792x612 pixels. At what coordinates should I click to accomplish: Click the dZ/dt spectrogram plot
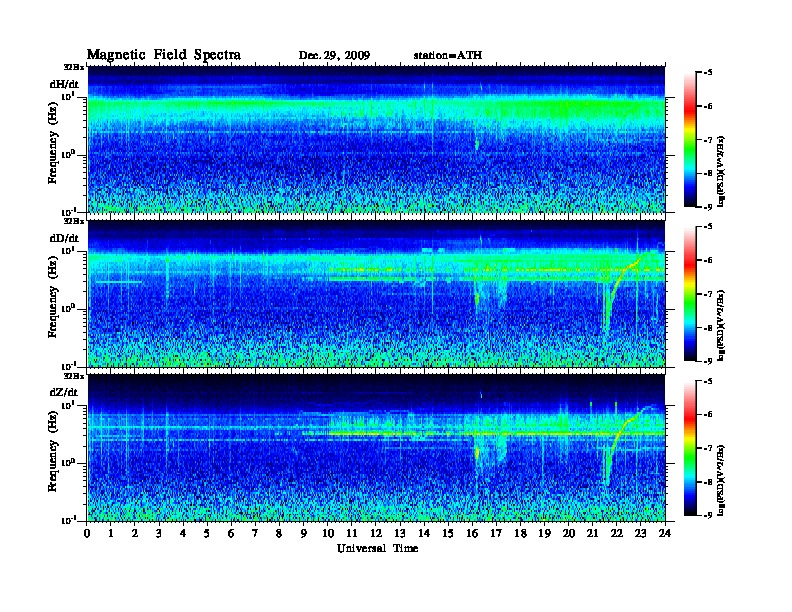coord(376,448)
